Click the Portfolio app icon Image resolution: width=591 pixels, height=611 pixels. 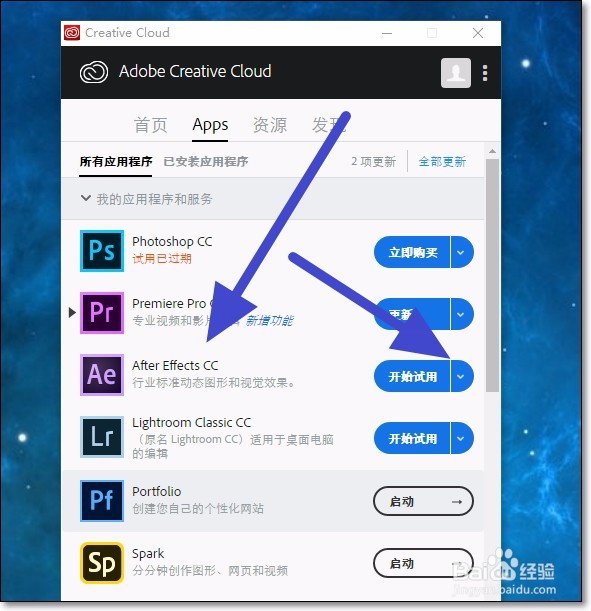coord(102,501)
